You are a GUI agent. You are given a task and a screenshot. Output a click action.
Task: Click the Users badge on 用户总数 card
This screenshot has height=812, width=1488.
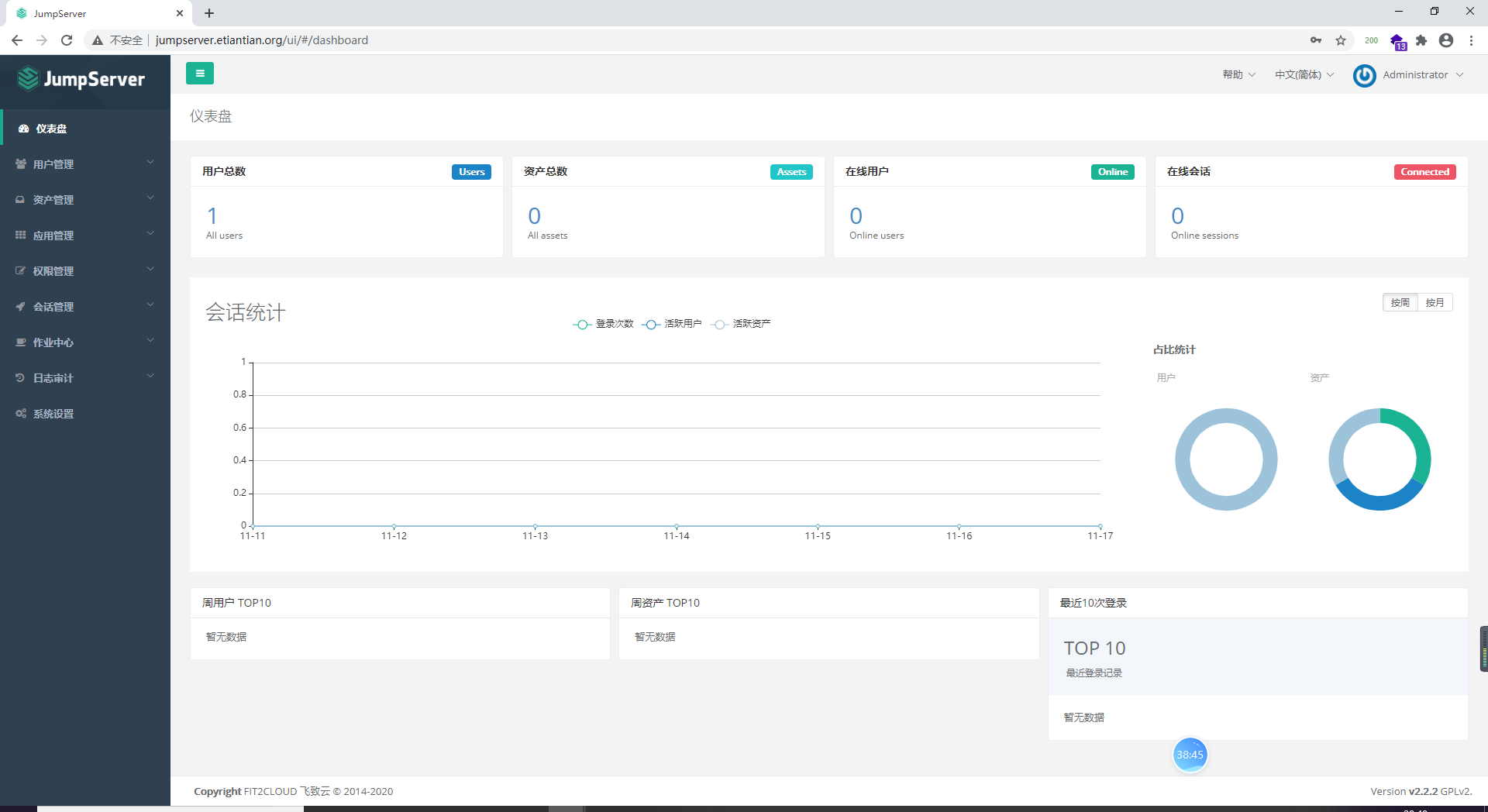pos(471,171)
